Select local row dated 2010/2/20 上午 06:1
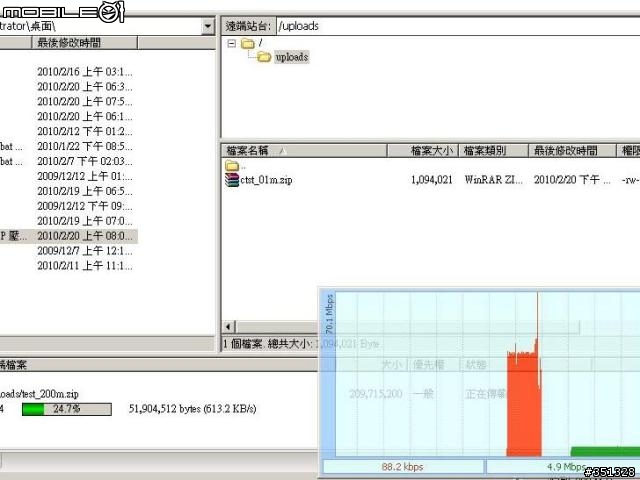The height and width of the screenshot is (480, 640). tap(85, 116)
